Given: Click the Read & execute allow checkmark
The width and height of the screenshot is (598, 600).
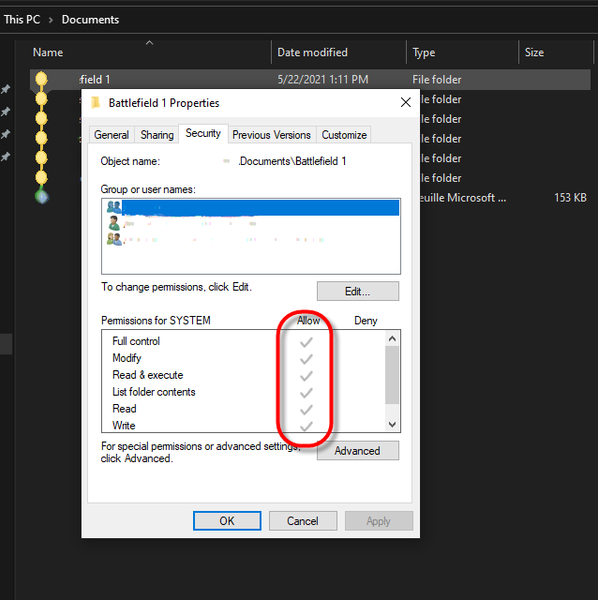Looking at the screenshot, I should 306,375.
